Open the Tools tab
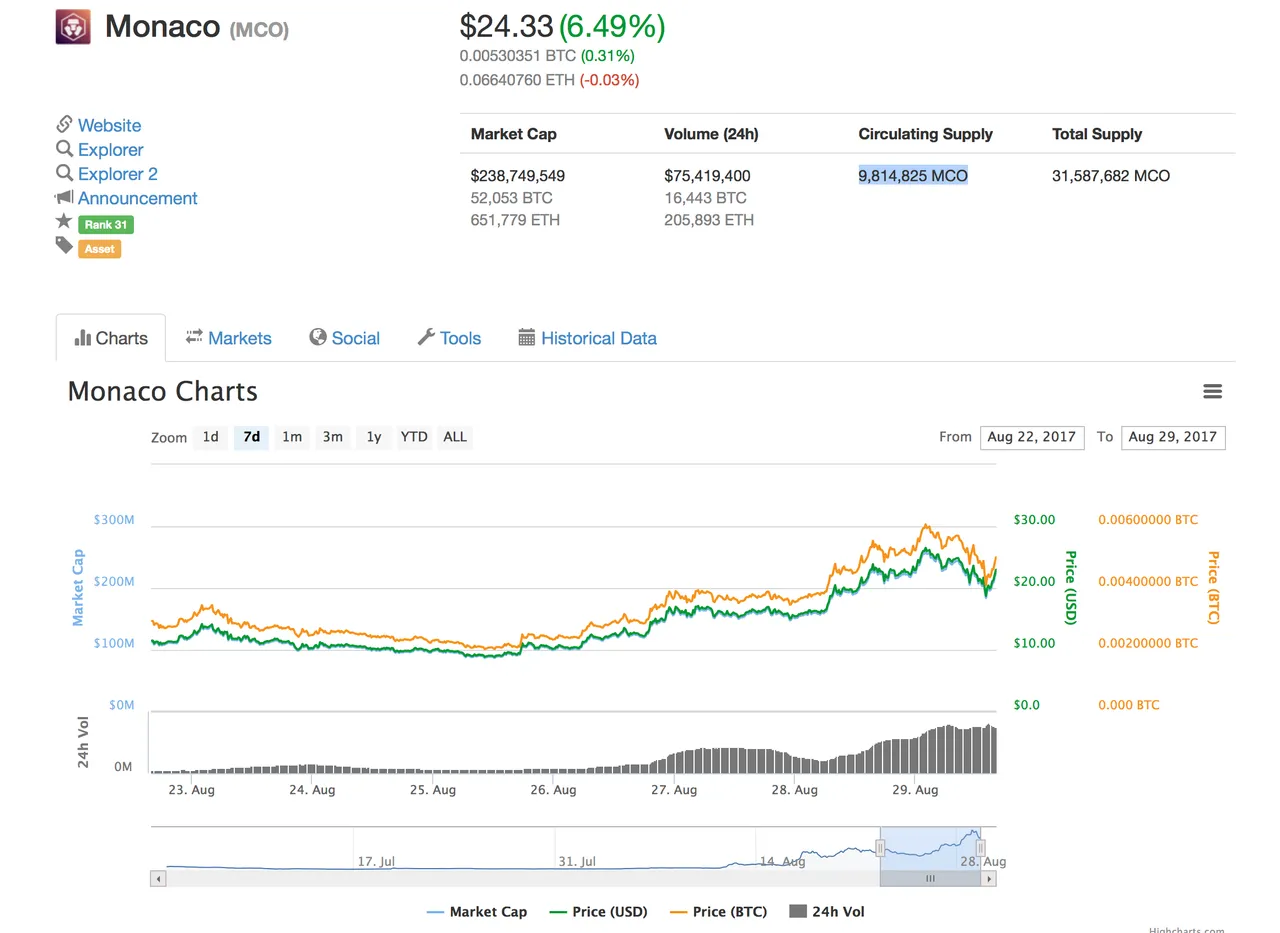1280x933 pixels. pyautogui.click(x=449, y=338)
